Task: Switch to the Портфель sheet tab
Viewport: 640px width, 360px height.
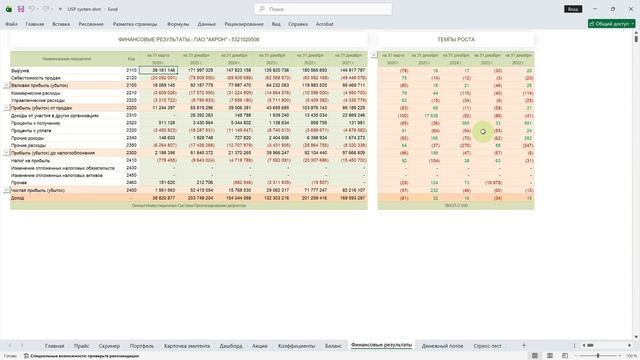Action: point(142,346)
